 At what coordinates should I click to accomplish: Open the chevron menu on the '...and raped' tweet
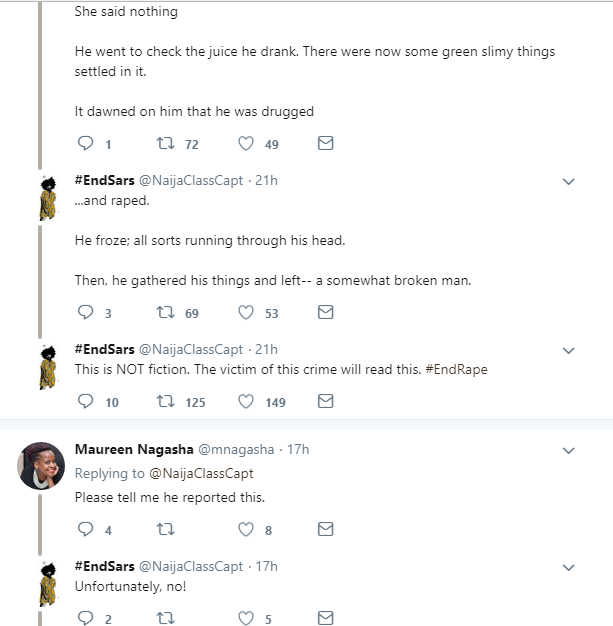point(569,182)
